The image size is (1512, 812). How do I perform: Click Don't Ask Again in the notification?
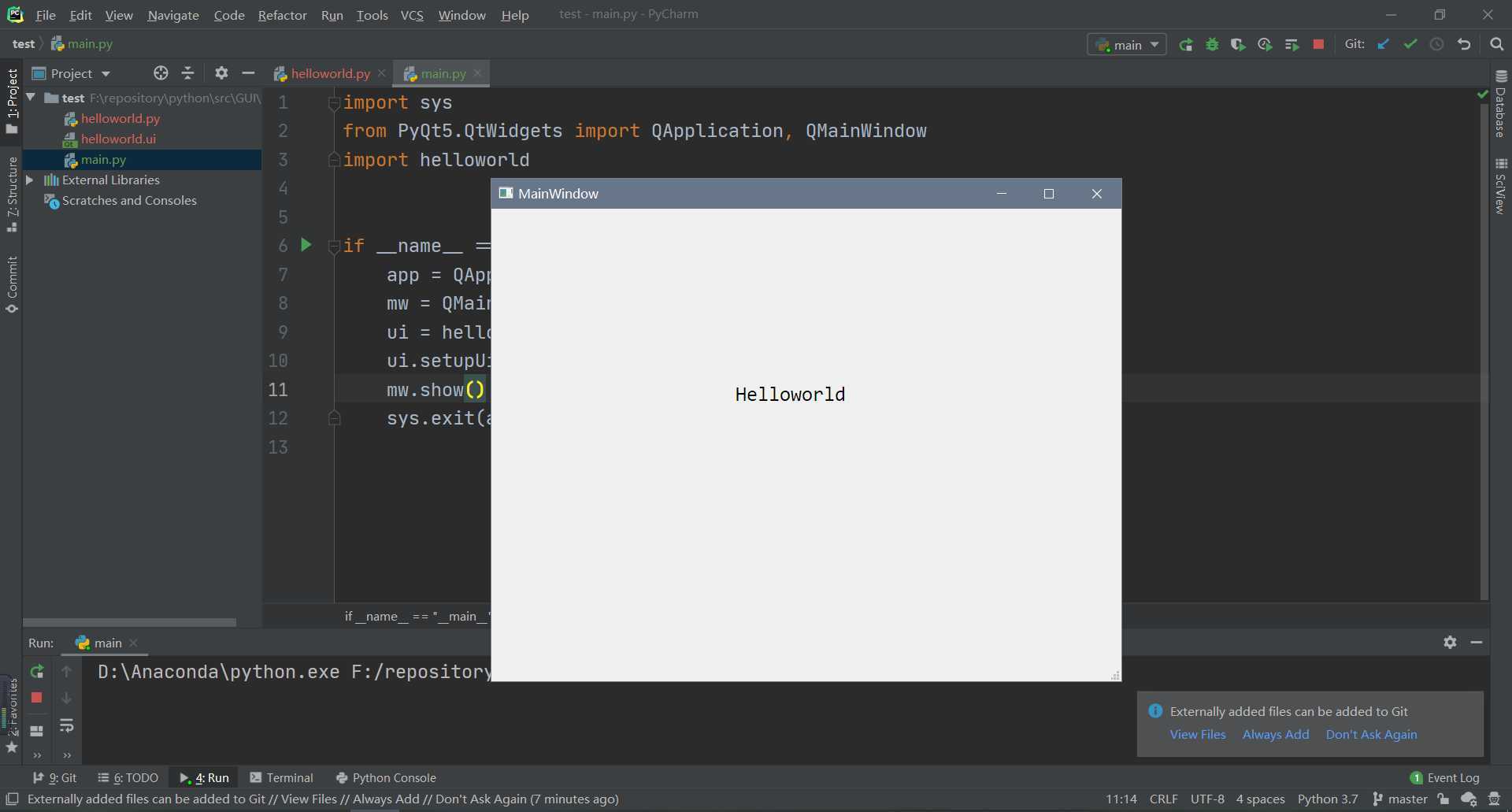point(1371,735)
